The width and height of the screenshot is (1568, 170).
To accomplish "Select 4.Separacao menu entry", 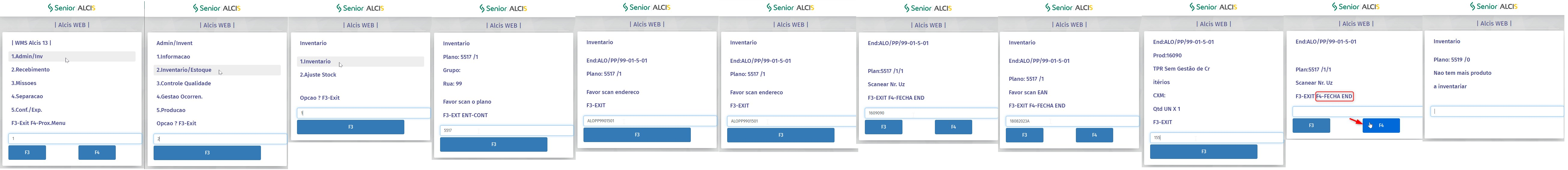I will (27, 96).
